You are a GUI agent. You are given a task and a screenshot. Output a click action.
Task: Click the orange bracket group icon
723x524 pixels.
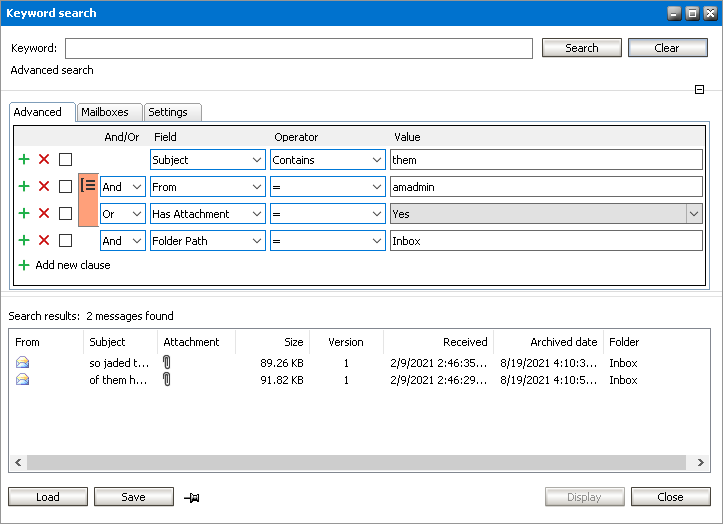coord(88,186)
